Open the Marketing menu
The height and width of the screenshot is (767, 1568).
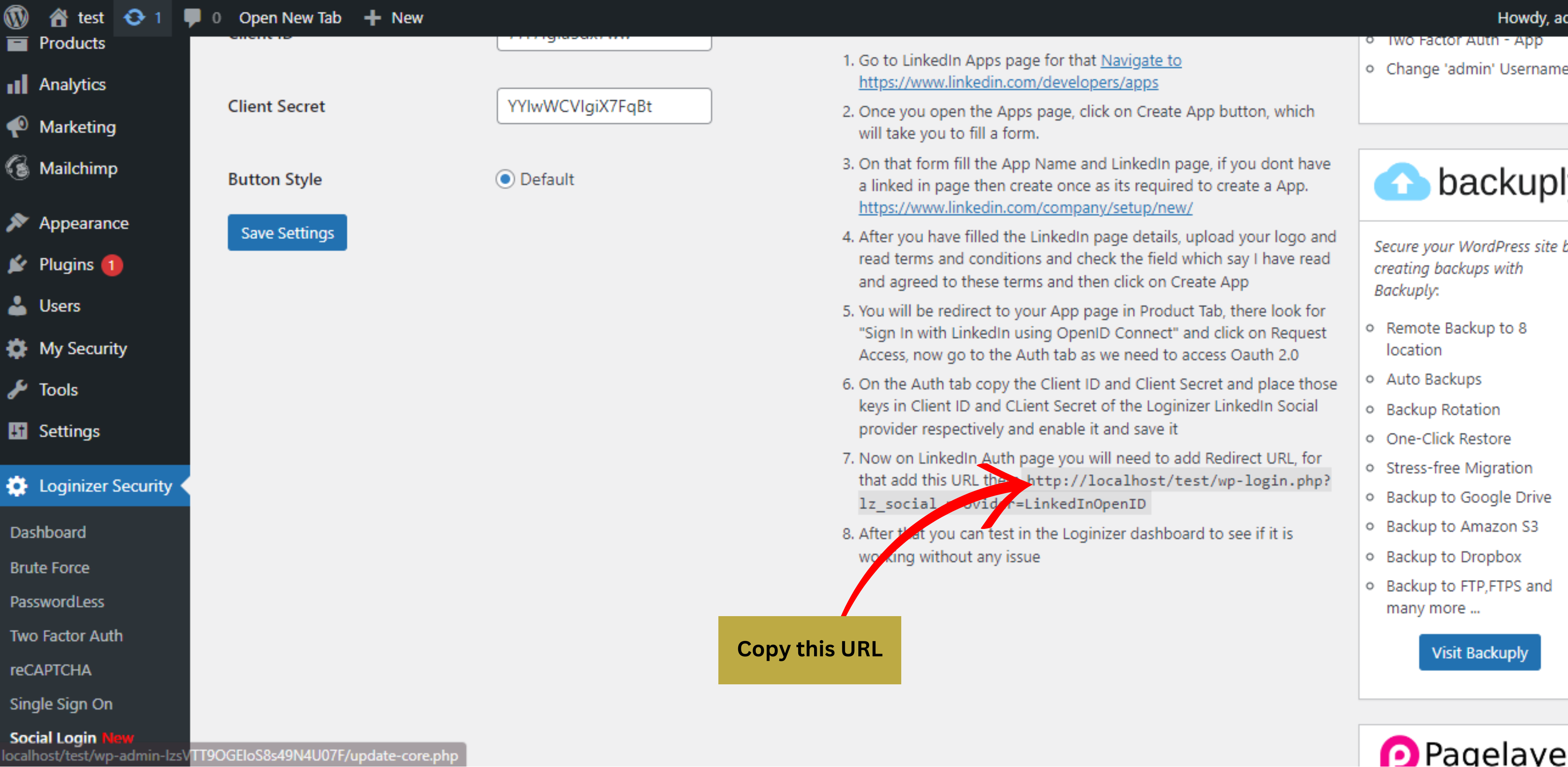pos(77,127)
